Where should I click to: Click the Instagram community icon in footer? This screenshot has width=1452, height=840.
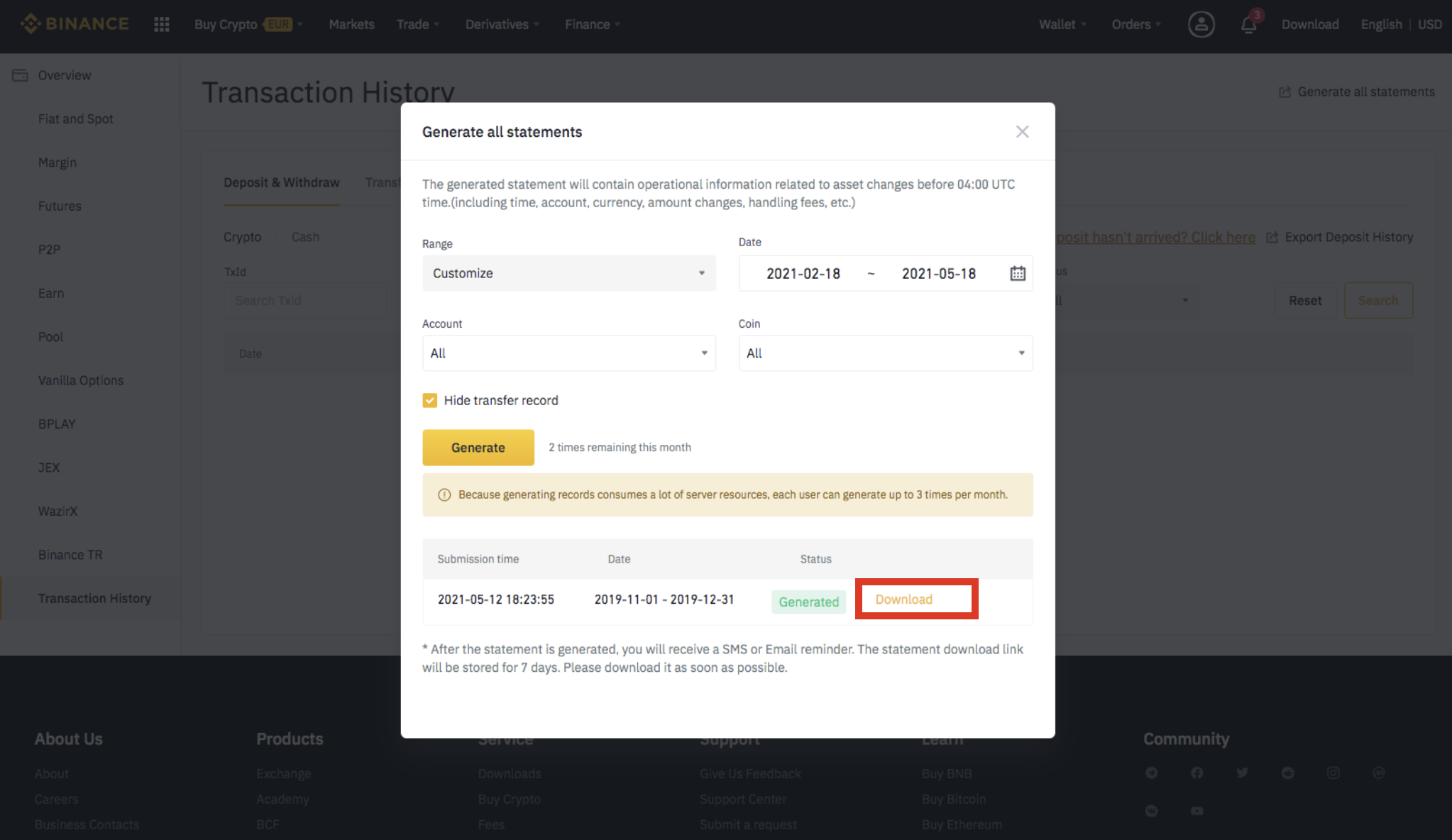[x=1333, y=773]
